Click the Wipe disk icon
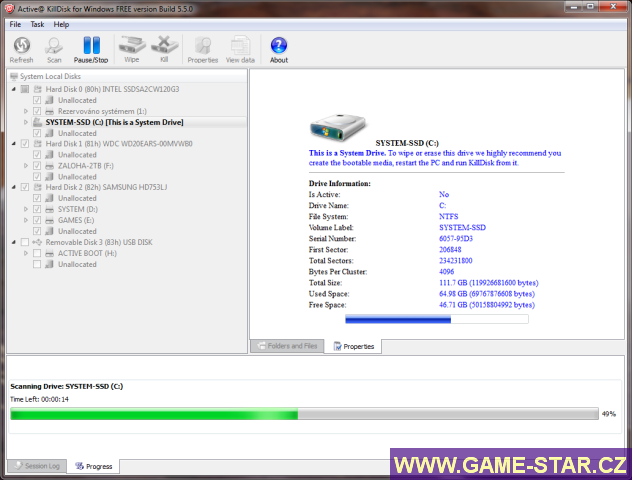 (x=132, y=45)
